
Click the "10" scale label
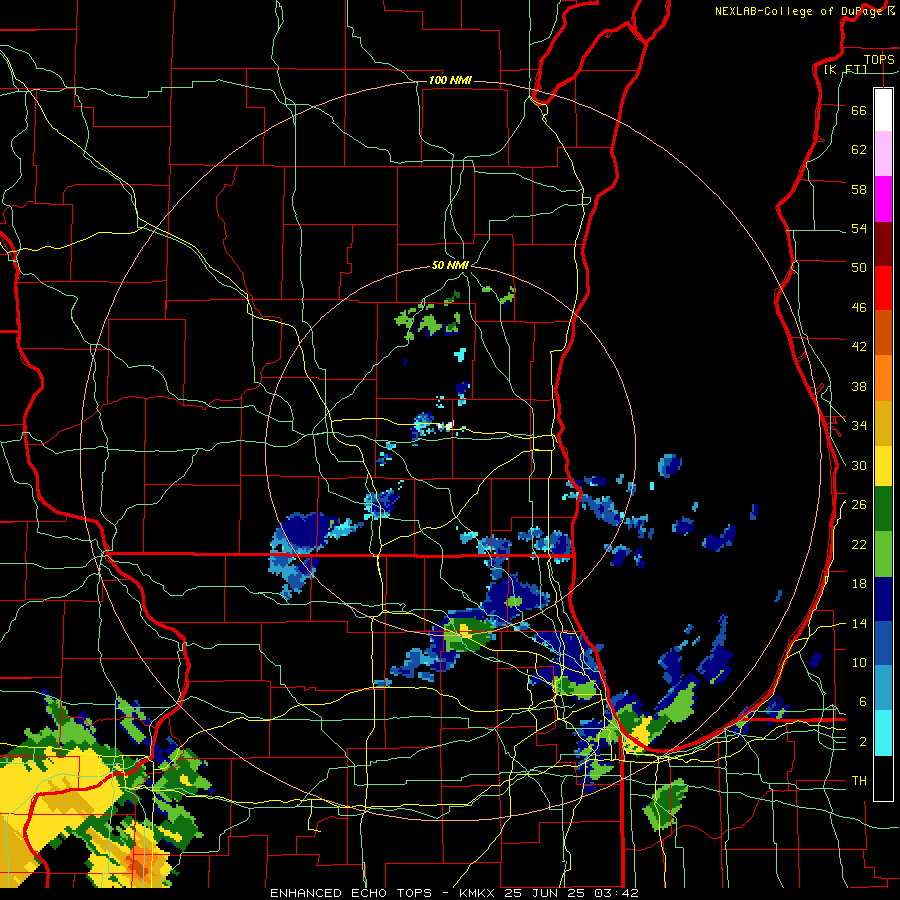tap(859, 663)
